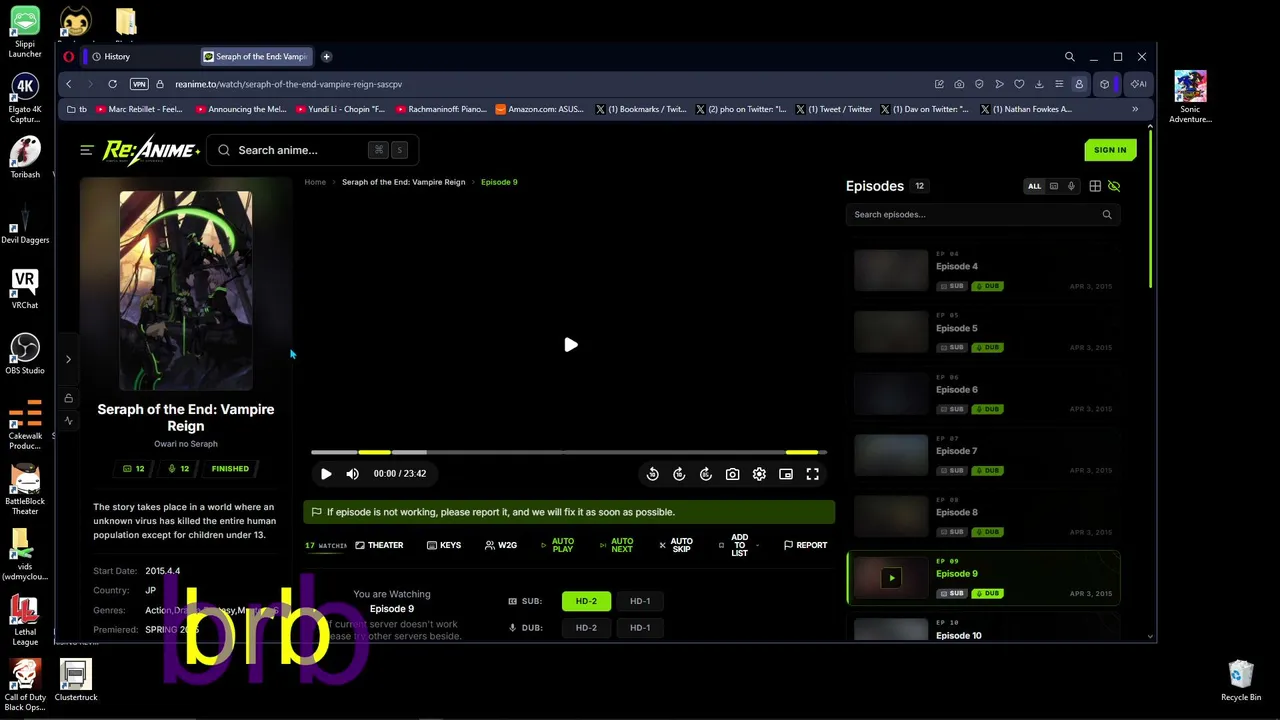Click the Search anime input field
This screenshot has height=720, width=1280.
click(x=312, y=150)
